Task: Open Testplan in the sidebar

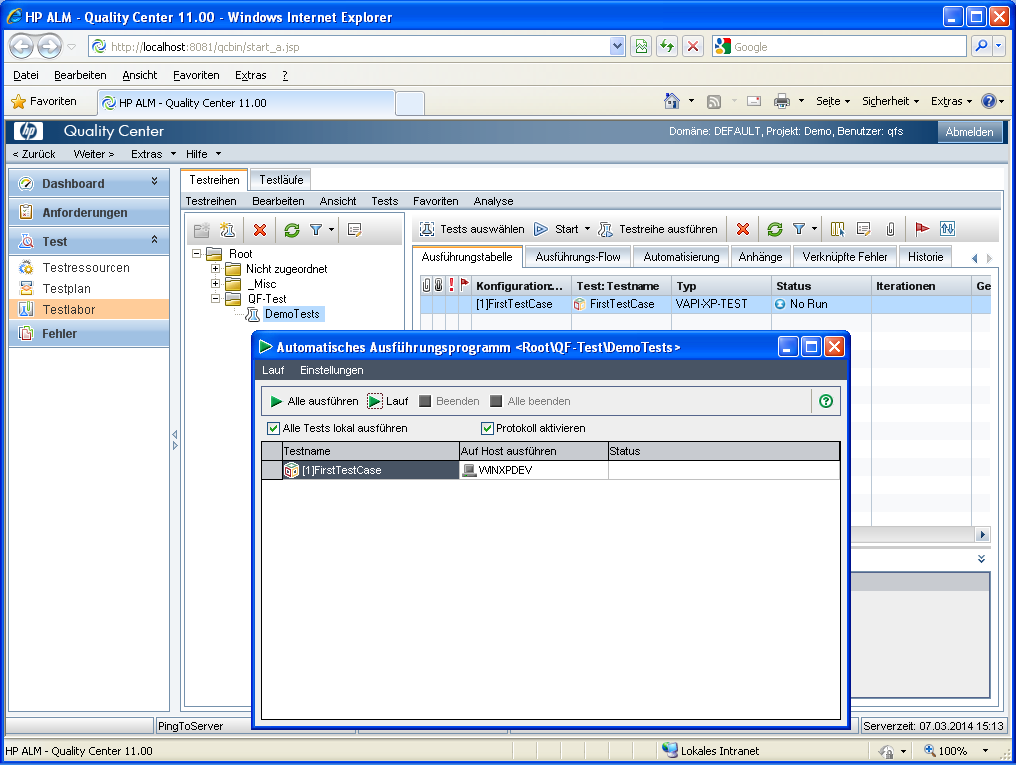Action: 66,289
